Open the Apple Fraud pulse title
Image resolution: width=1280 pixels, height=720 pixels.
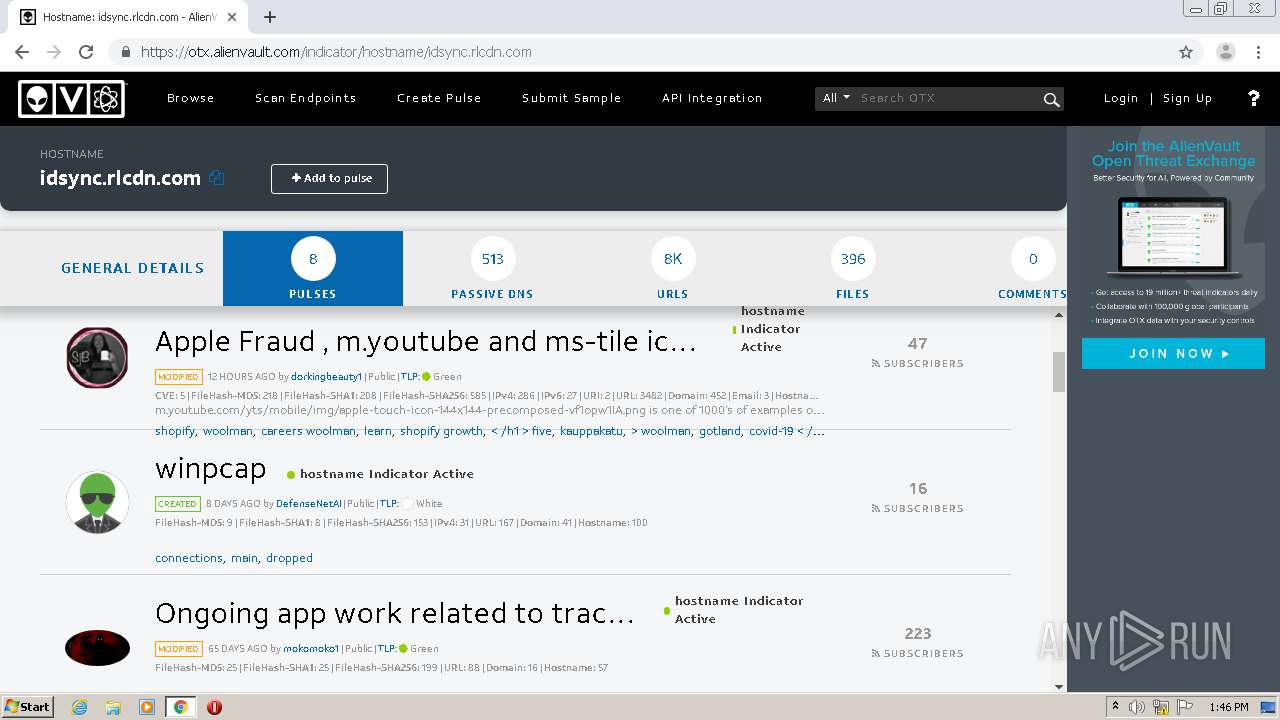click(425, 342)
